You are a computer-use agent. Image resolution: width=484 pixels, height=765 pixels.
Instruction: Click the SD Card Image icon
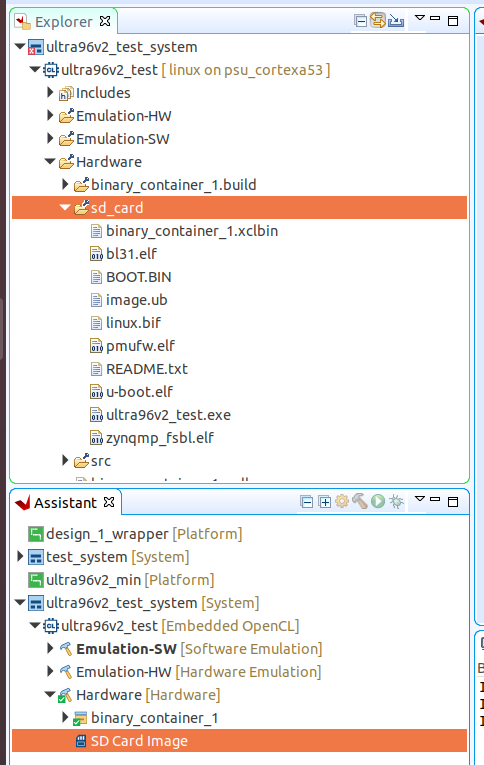click(81, 741)
